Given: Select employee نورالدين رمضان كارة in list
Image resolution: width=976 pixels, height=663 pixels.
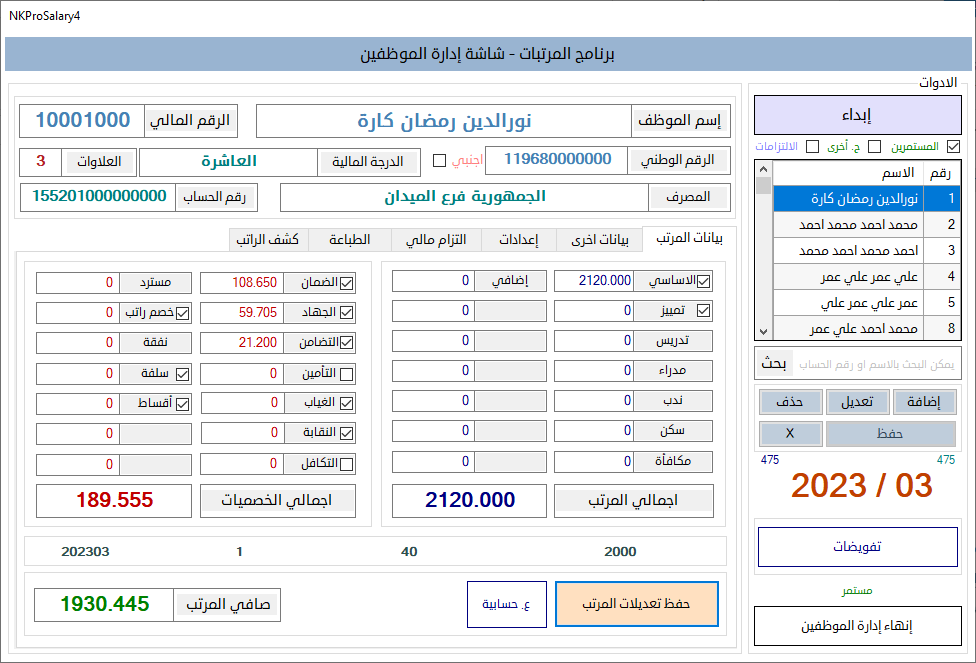Looking at the screenshot, I should (x=866, y=199).
